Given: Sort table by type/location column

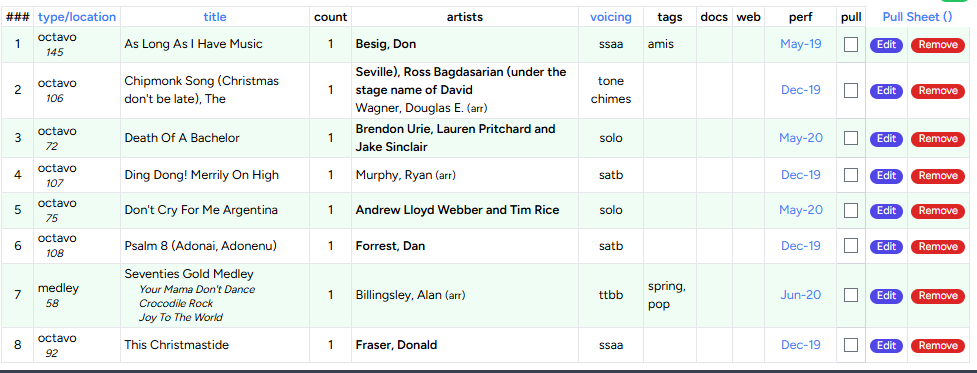Looking at the screenshot, I should tap(77, 17).
